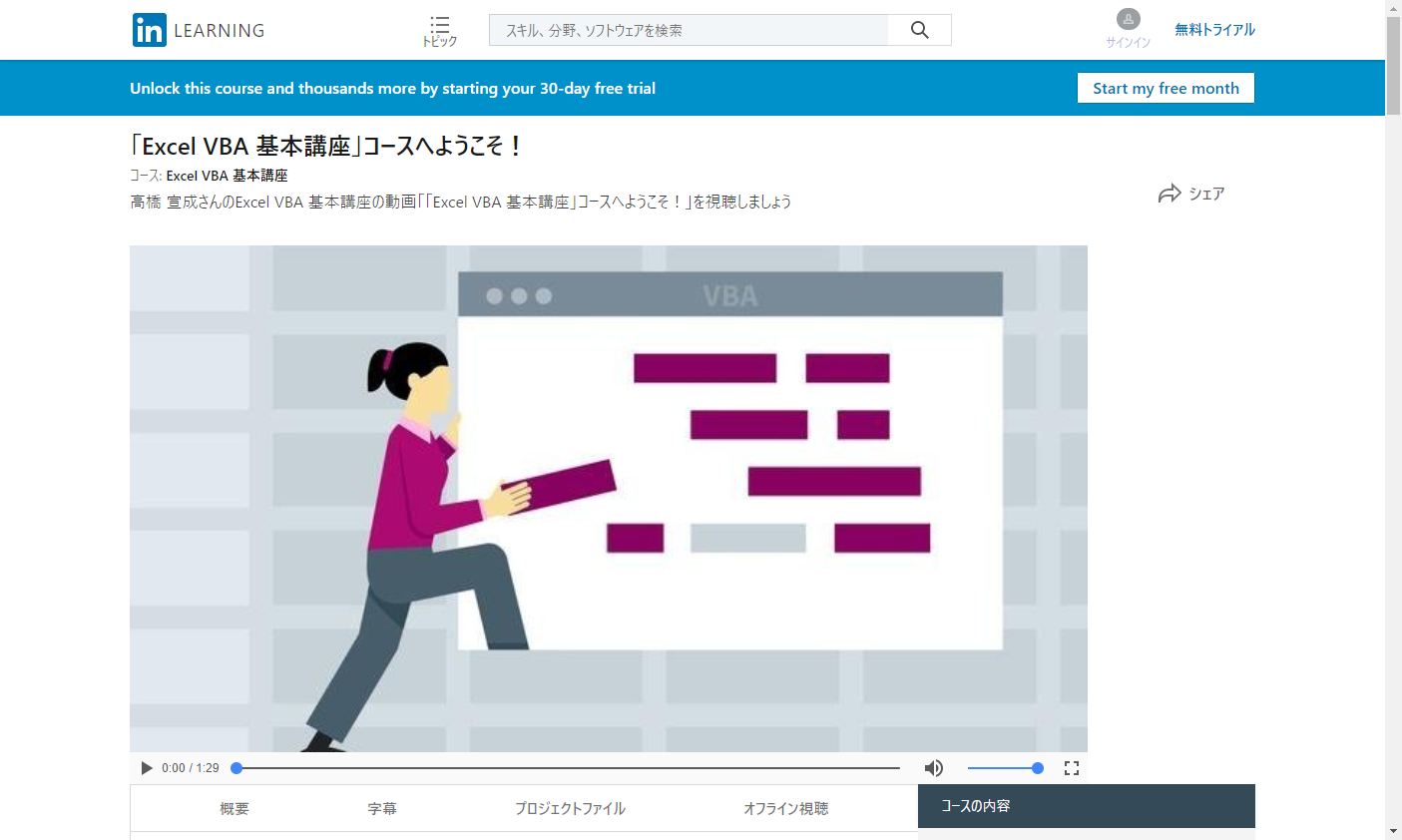Viewport: 1402px width, 840px height.
Task: Open the トピック topics menu icon
Action: [x=439, y=31]
